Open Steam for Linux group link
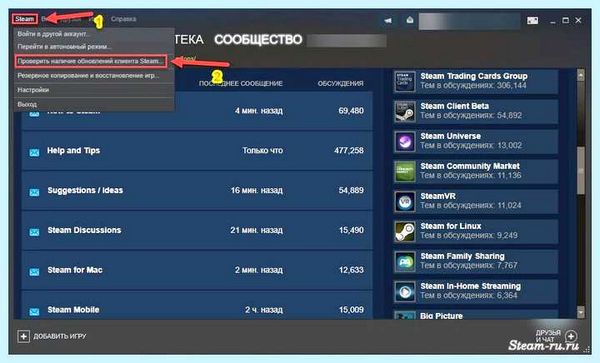The image size is (600, 363). click(x=451, y=226)
